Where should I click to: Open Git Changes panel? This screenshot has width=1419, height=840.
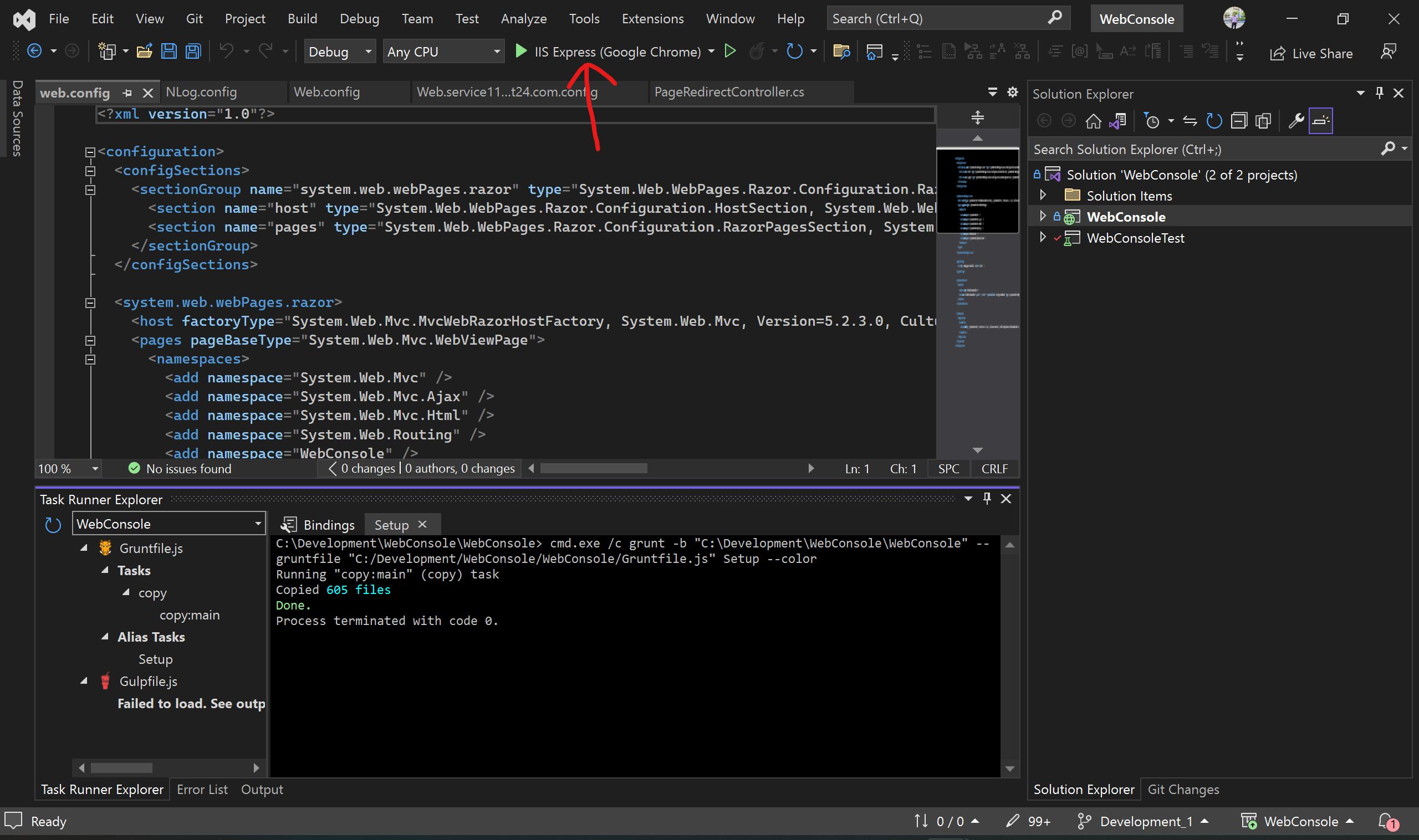[1183, 789]
